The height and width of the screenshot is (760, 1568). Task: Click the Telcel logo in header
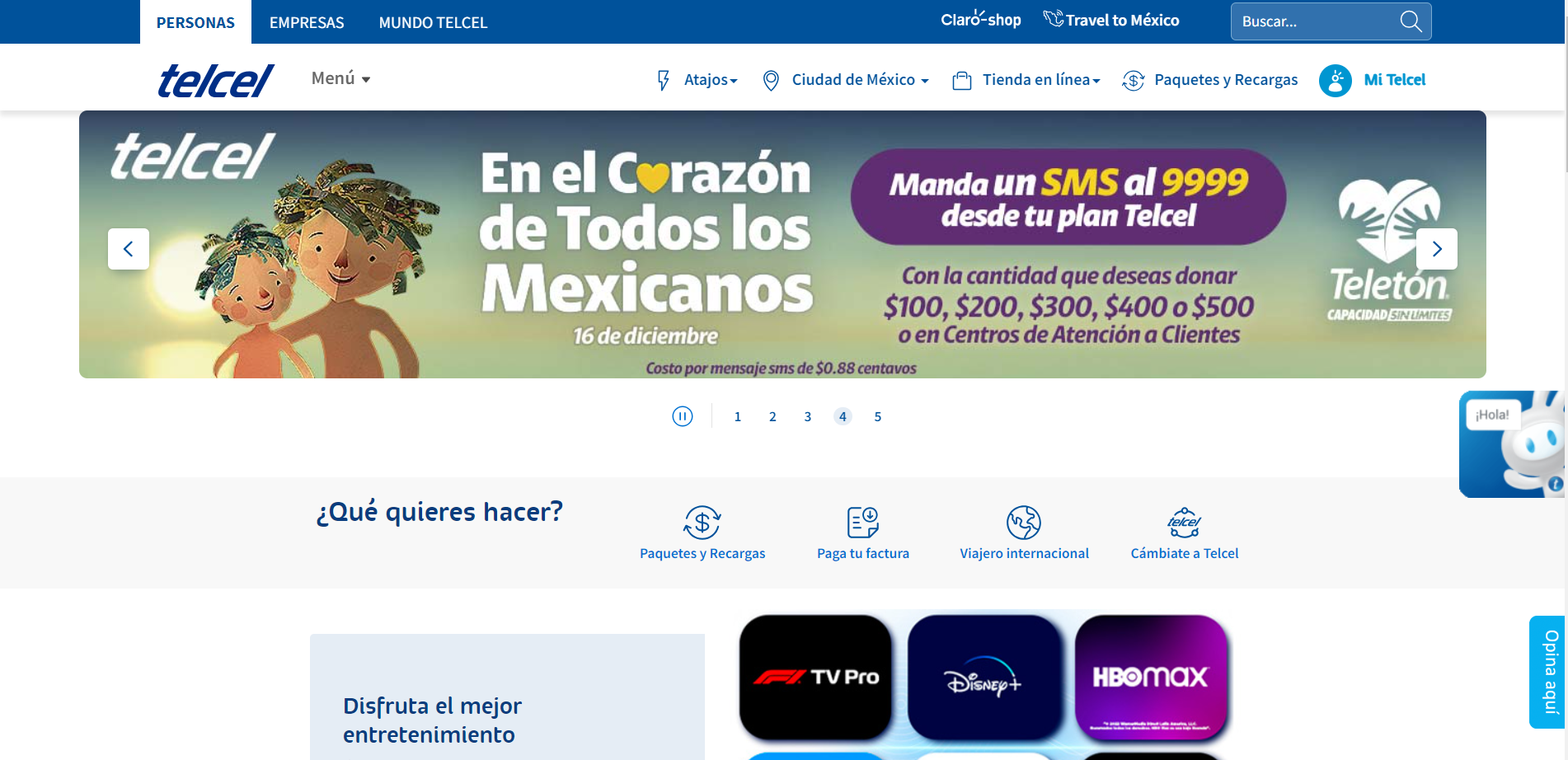click(x=215, y=80)
